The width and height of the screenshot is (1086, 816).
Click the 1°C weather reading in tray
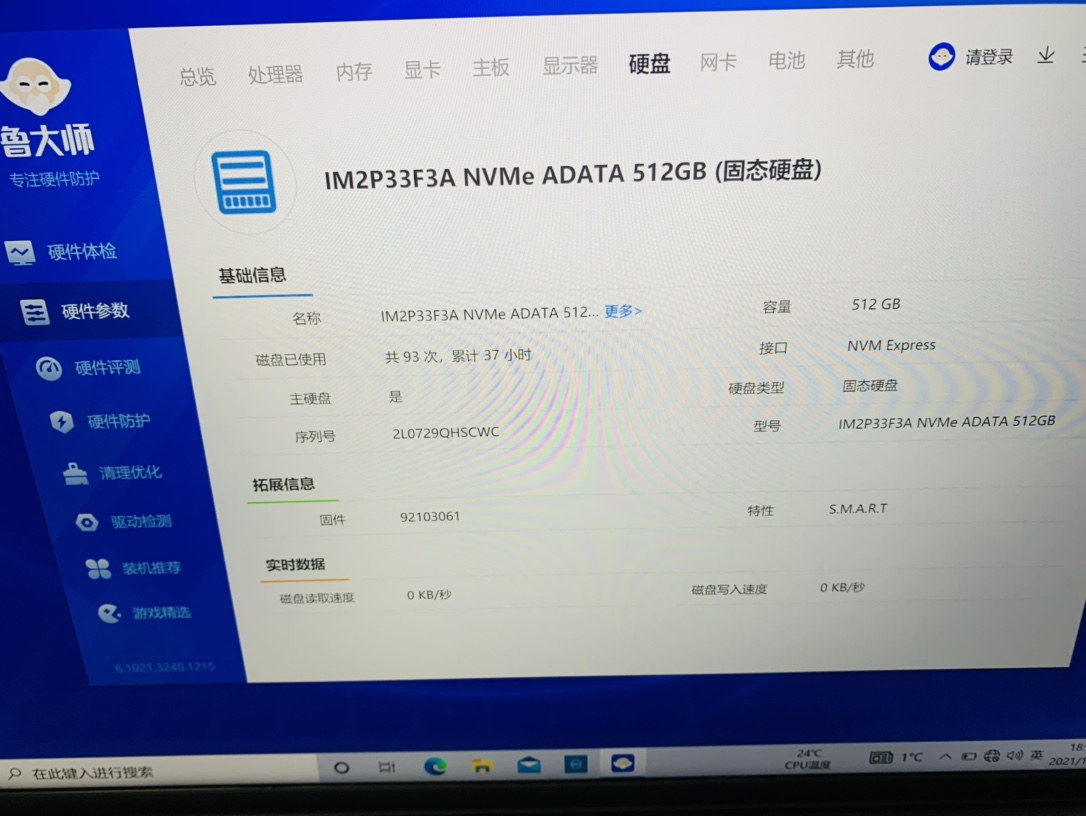click(x=912, y=757)
